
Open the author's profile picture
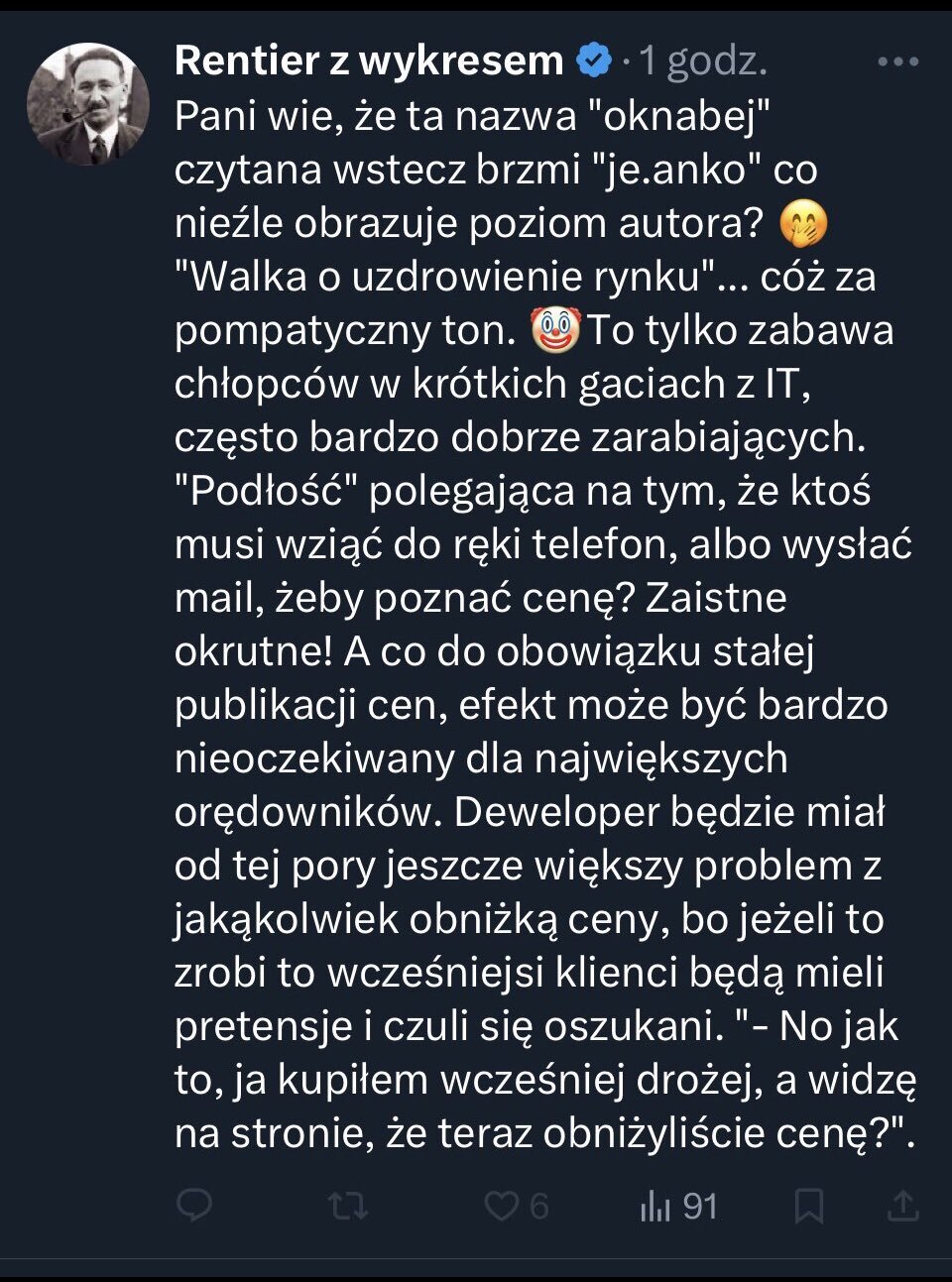(88, 103)
